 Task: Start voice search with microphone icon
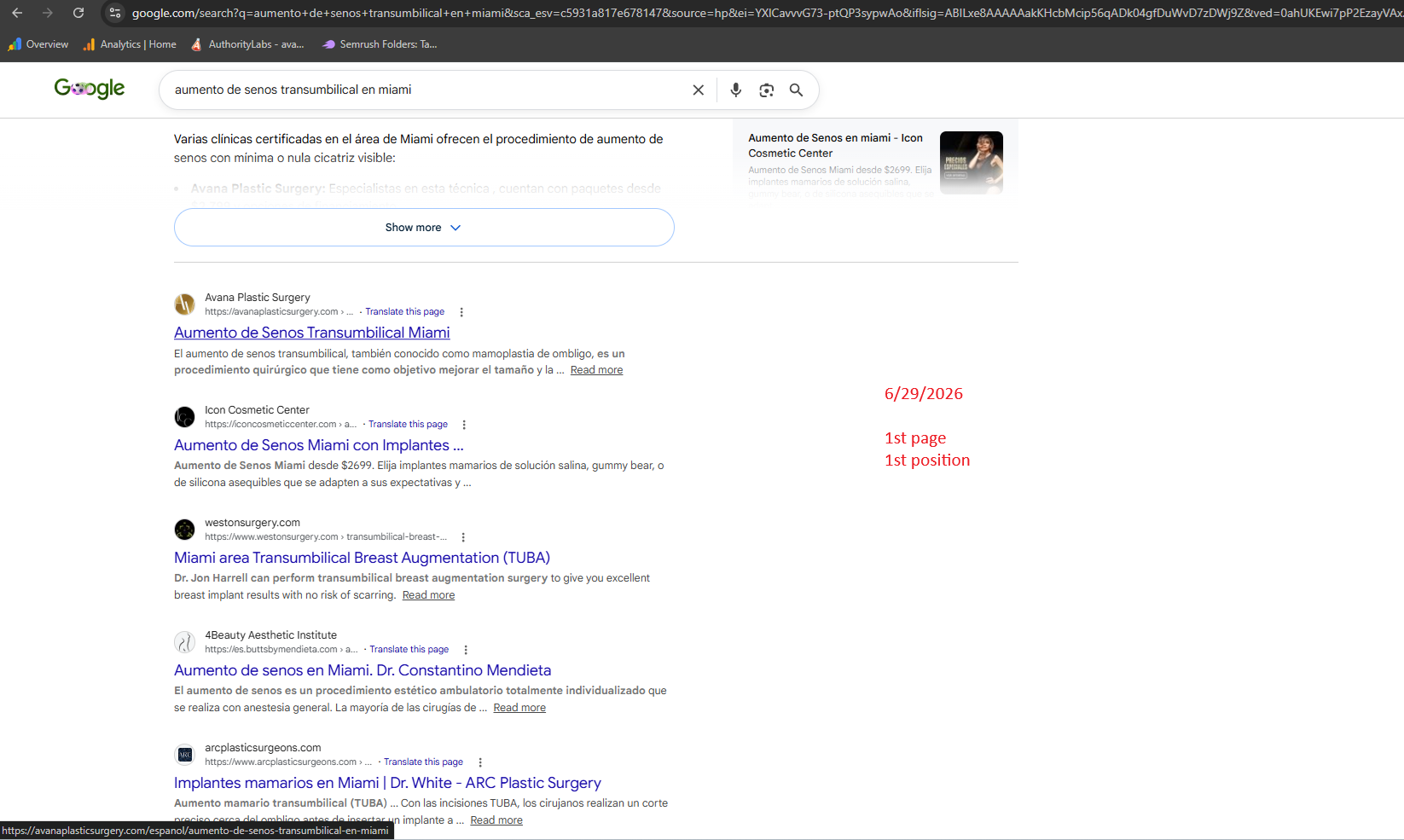pyautogui.click(x=735, y=90)
